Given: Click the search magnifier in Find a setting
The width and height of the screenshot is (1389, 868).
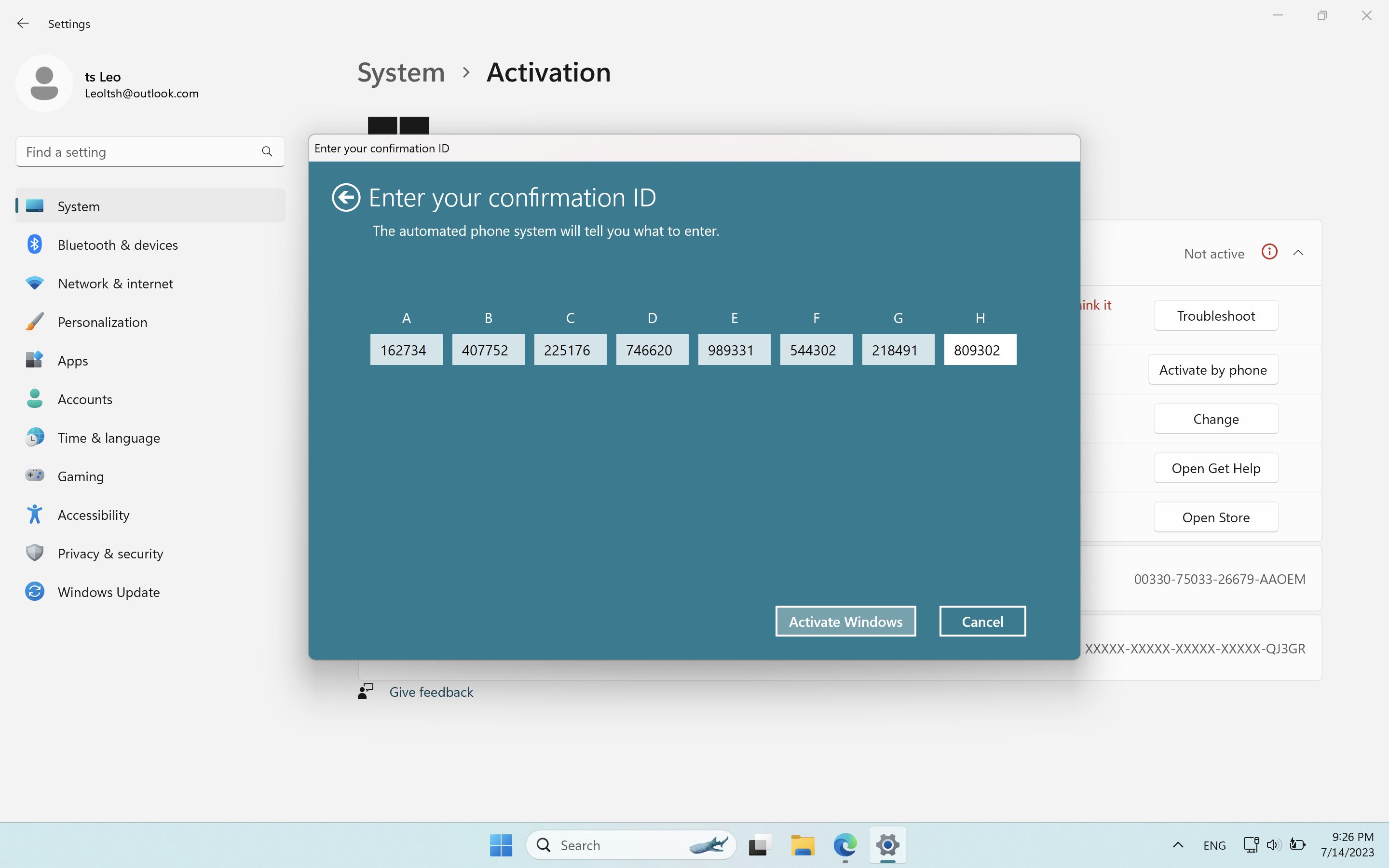Looking at the screenshot, I should coord(267,151).
